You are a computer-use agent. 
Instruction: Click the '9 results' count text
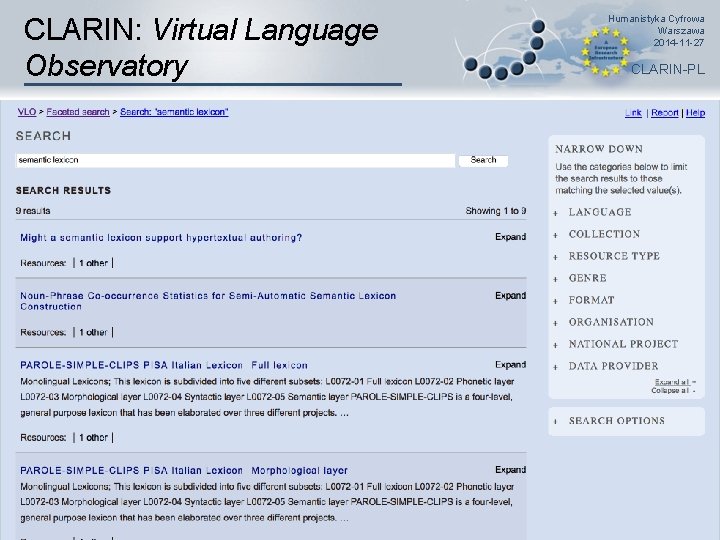point(33,211)
